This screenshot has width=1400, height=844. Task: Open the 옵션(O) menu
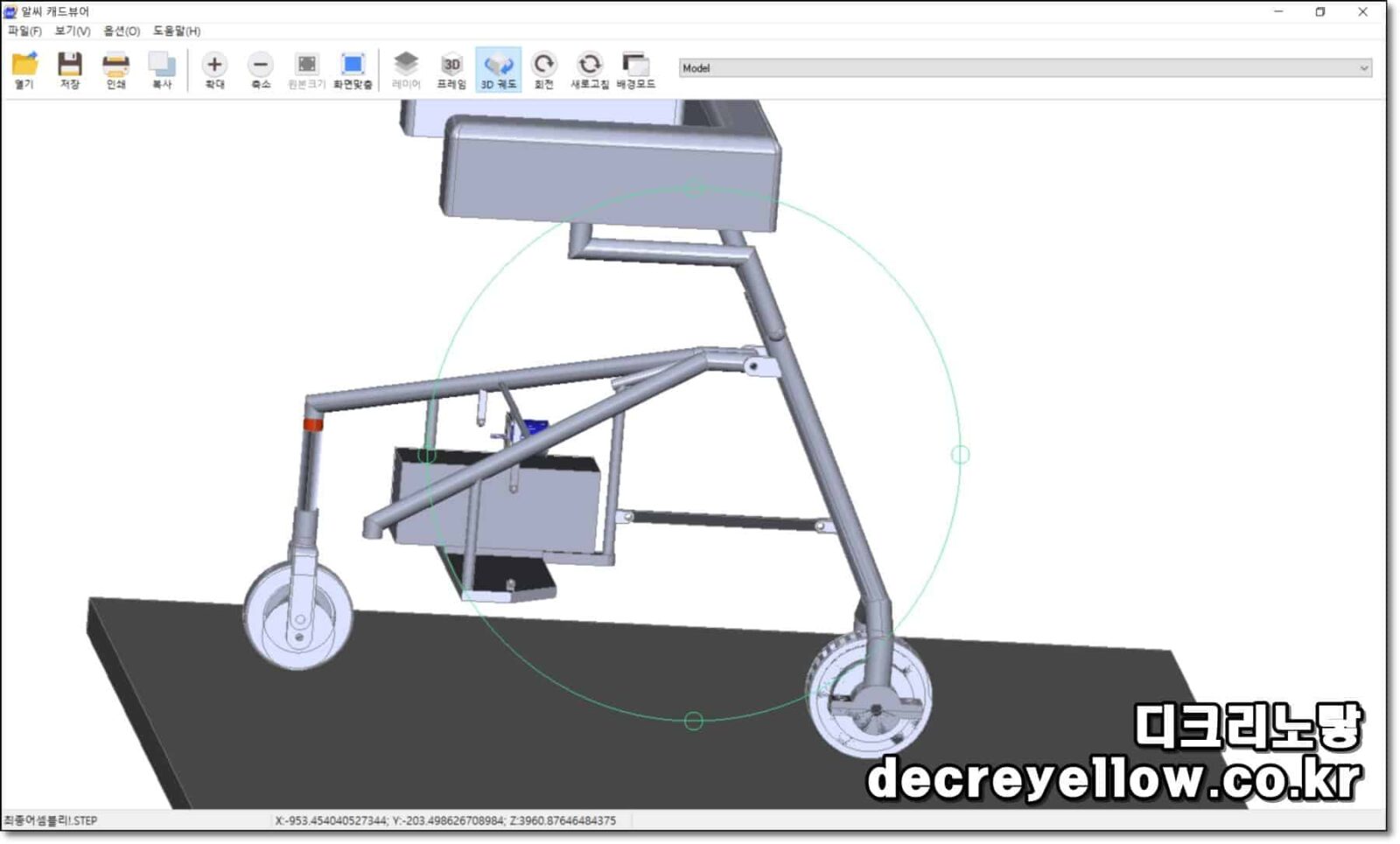pos(122,31)
